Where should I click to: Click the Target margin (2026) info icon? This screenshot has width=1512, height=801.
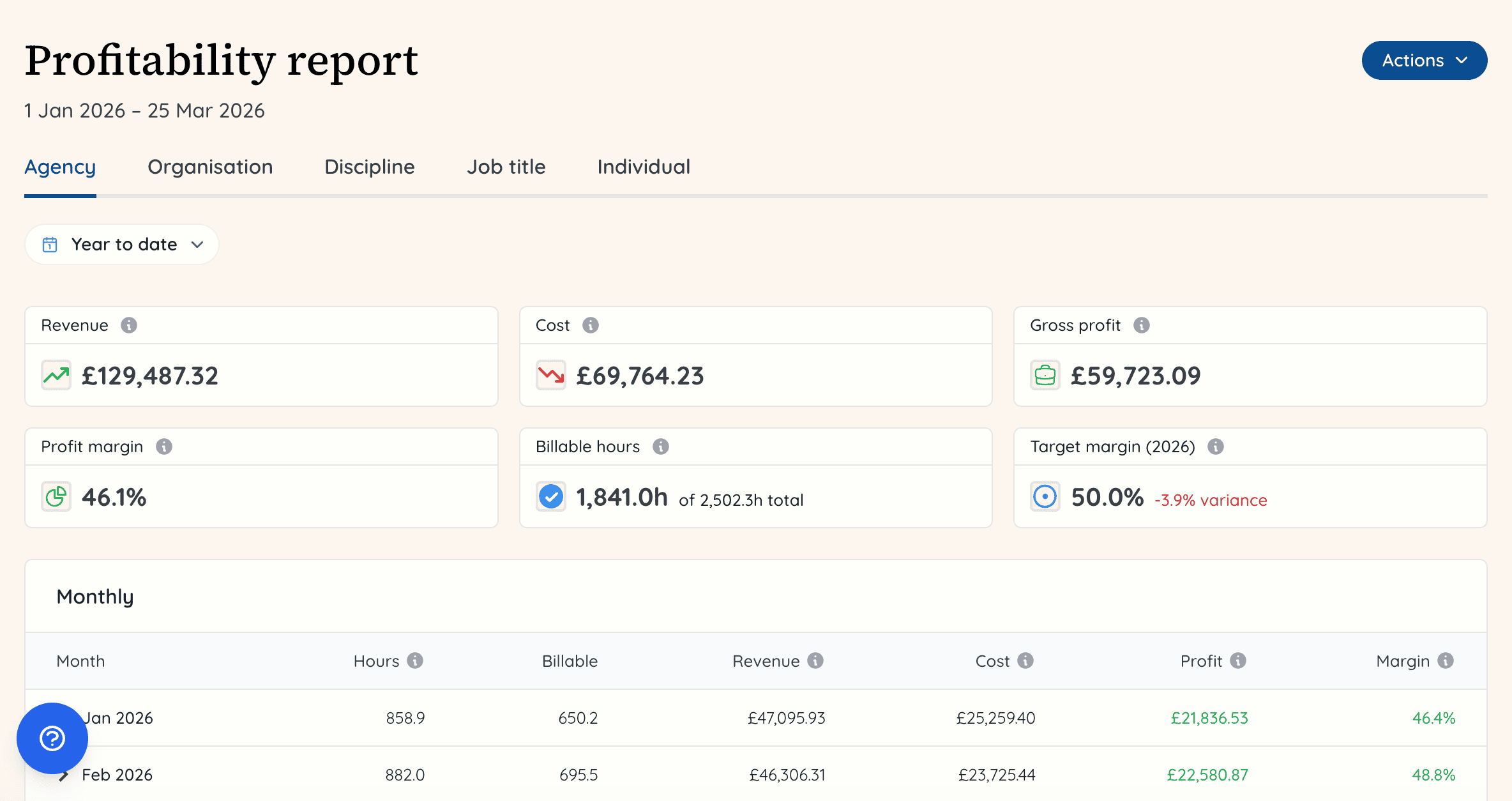[1216, 446]
